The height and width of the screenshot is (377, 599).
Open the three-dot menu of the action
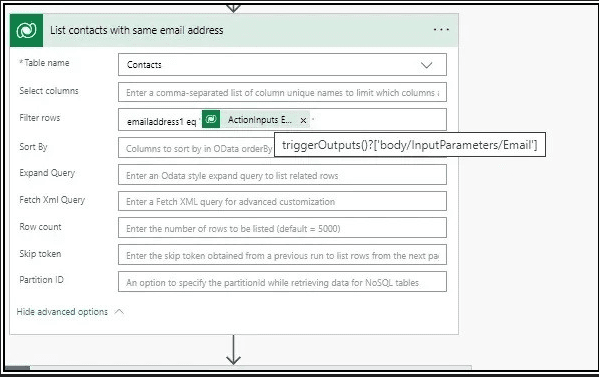441,30
